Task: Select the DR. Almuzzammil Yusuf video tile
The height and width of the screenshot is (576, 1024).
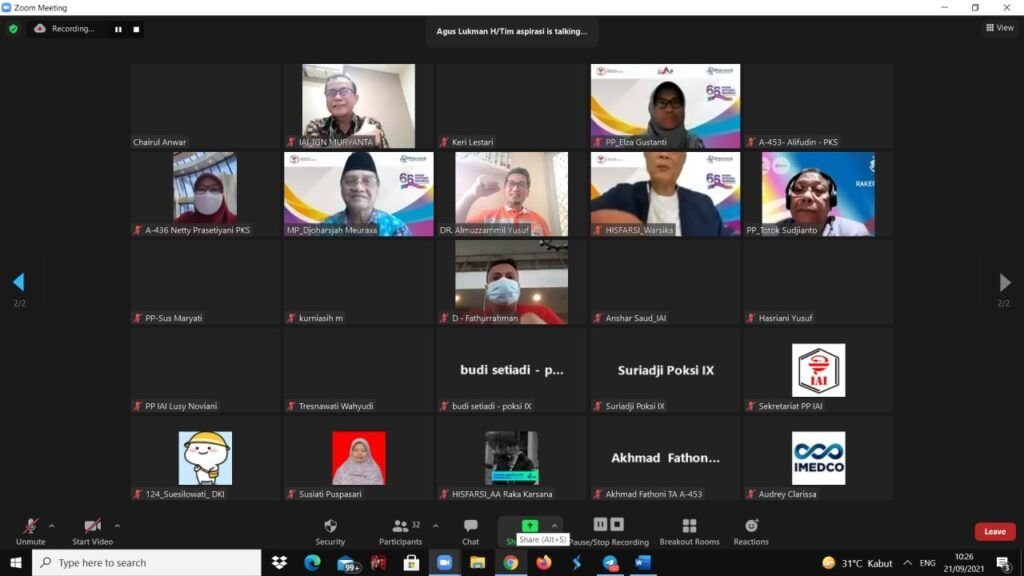Action: pos(511,194)
